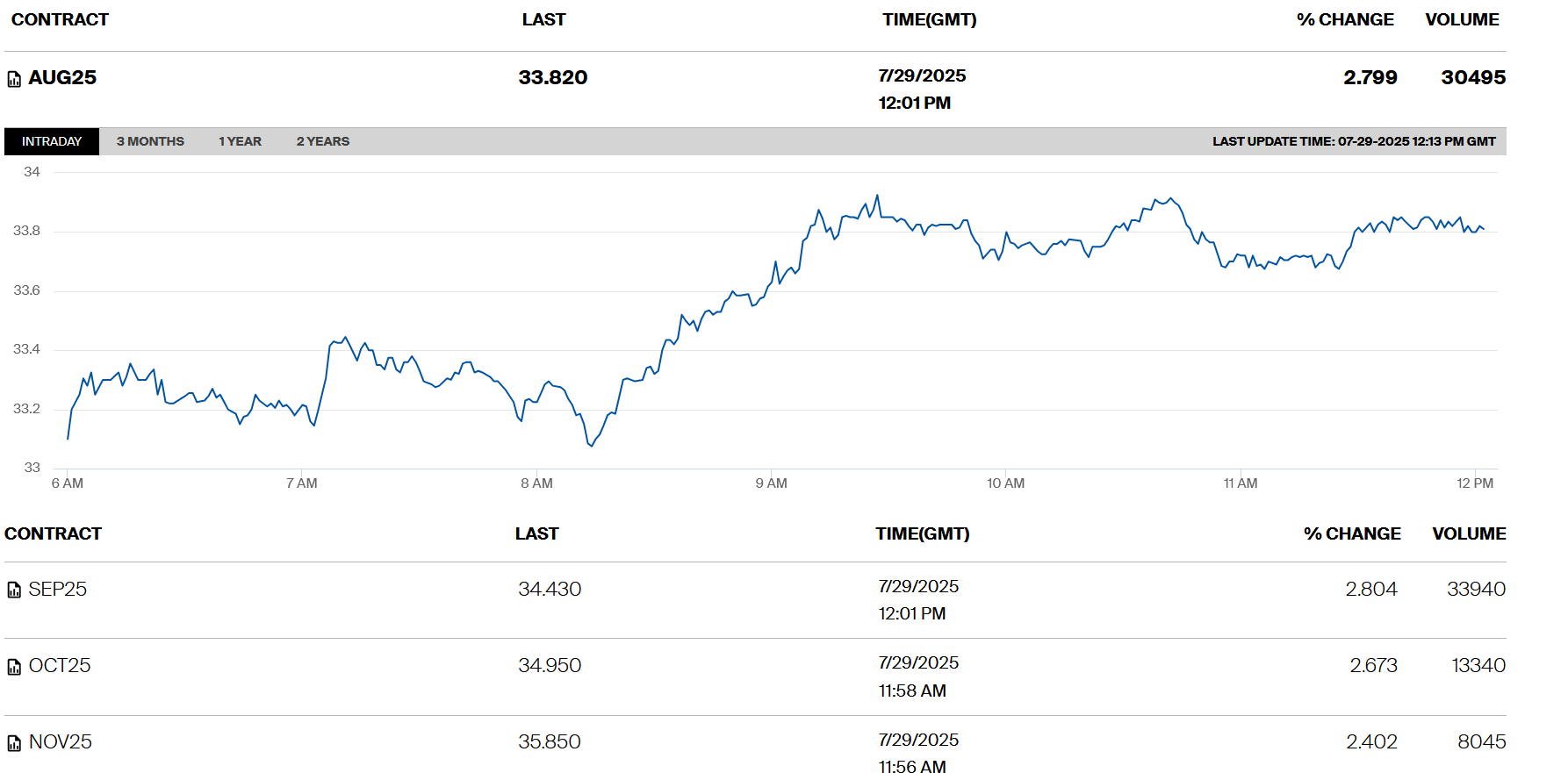Click the 6 AM label on time axis
This screenshot has height=773, width=1568.
point(68,483)
